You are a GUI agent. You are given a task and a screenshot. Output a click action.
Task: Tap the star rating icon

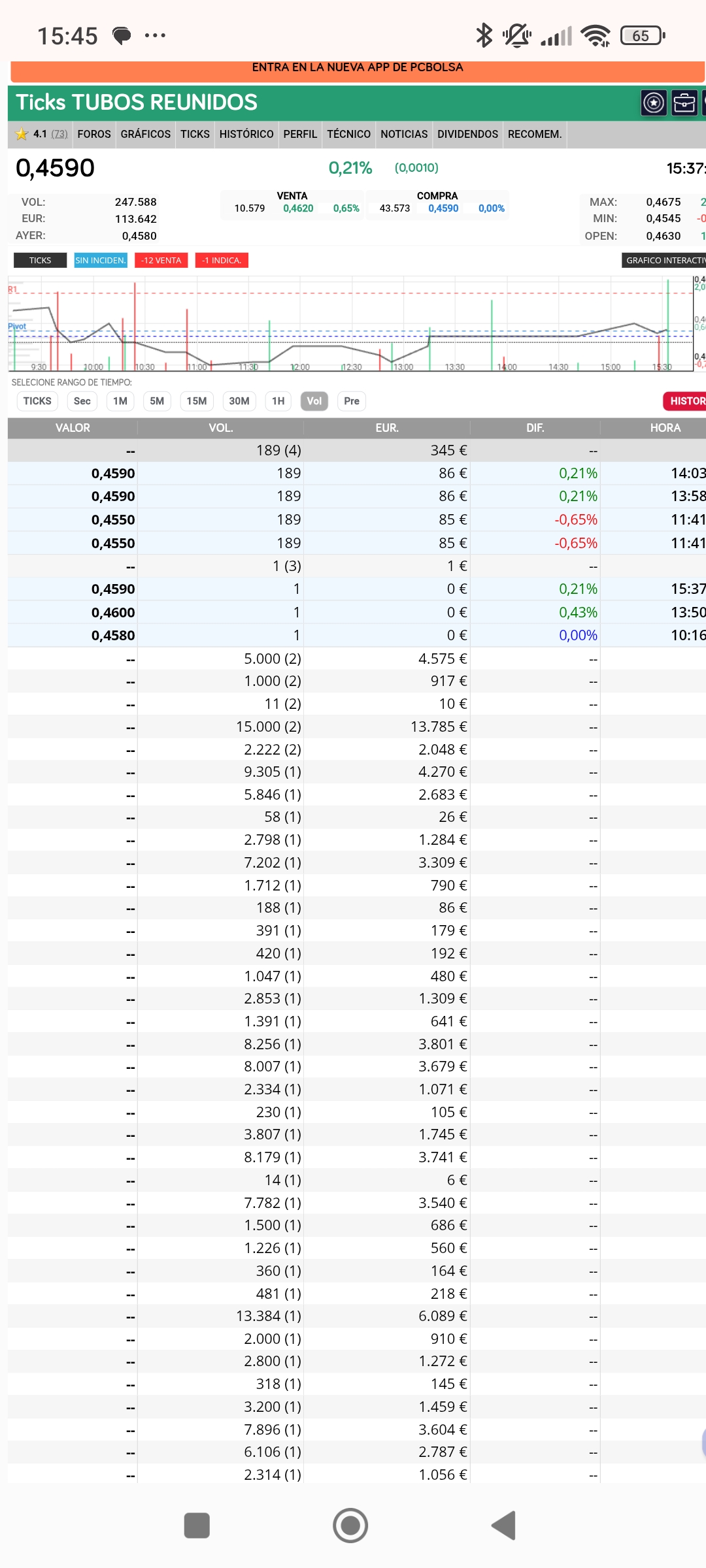coord(22,134)
